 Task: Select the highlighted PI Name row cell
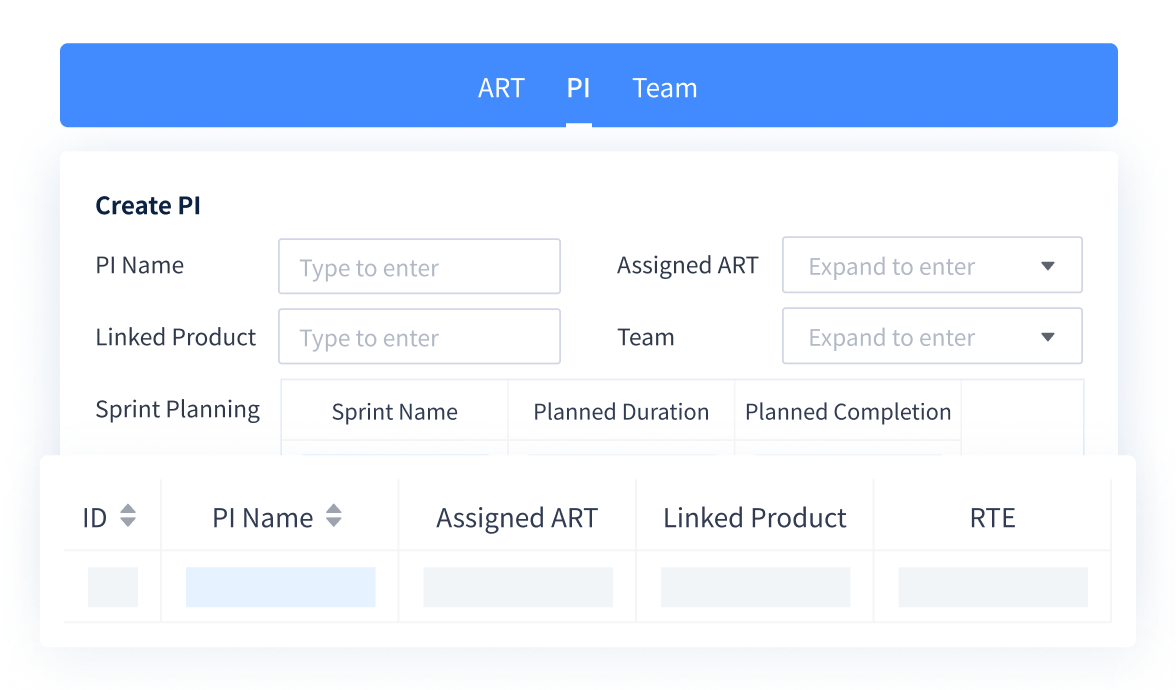pos(281,587)
